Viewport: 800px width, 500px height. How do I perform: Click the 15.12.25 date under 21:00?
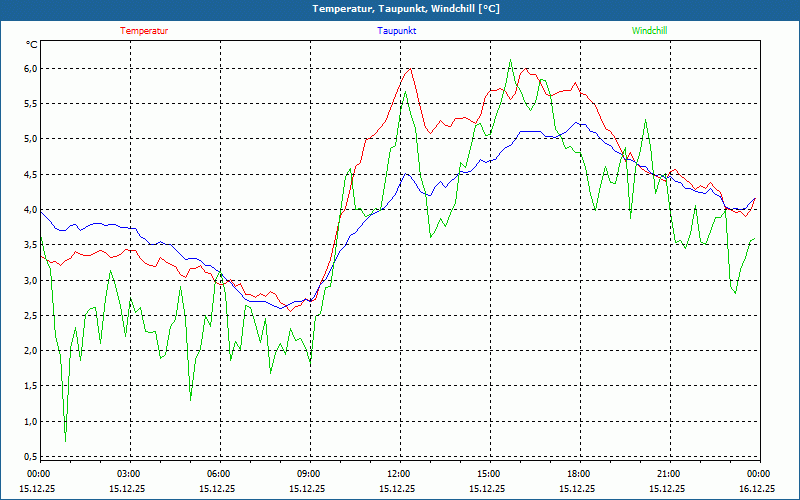[667, 488]
